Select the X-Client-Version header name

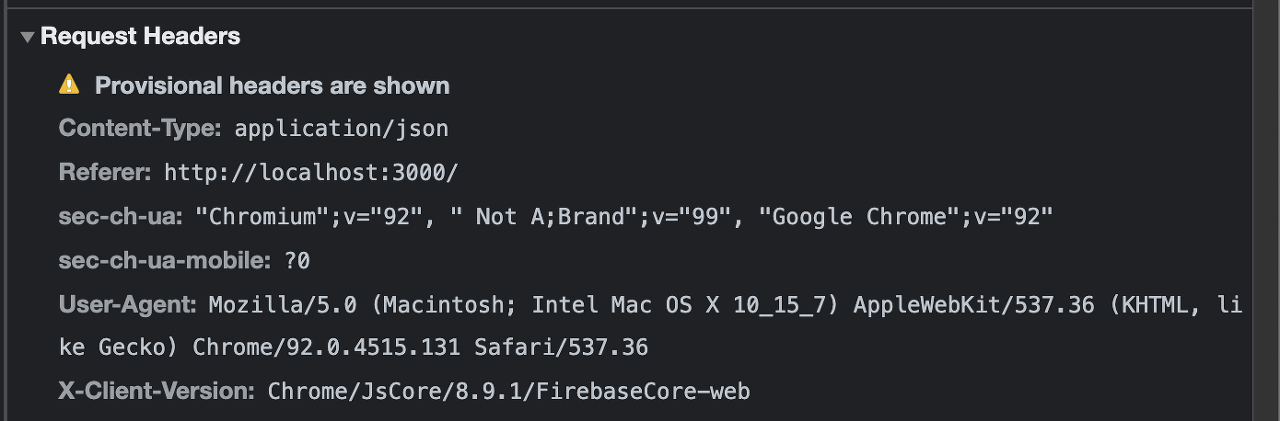pyautogui.click(x=157, y=391)
